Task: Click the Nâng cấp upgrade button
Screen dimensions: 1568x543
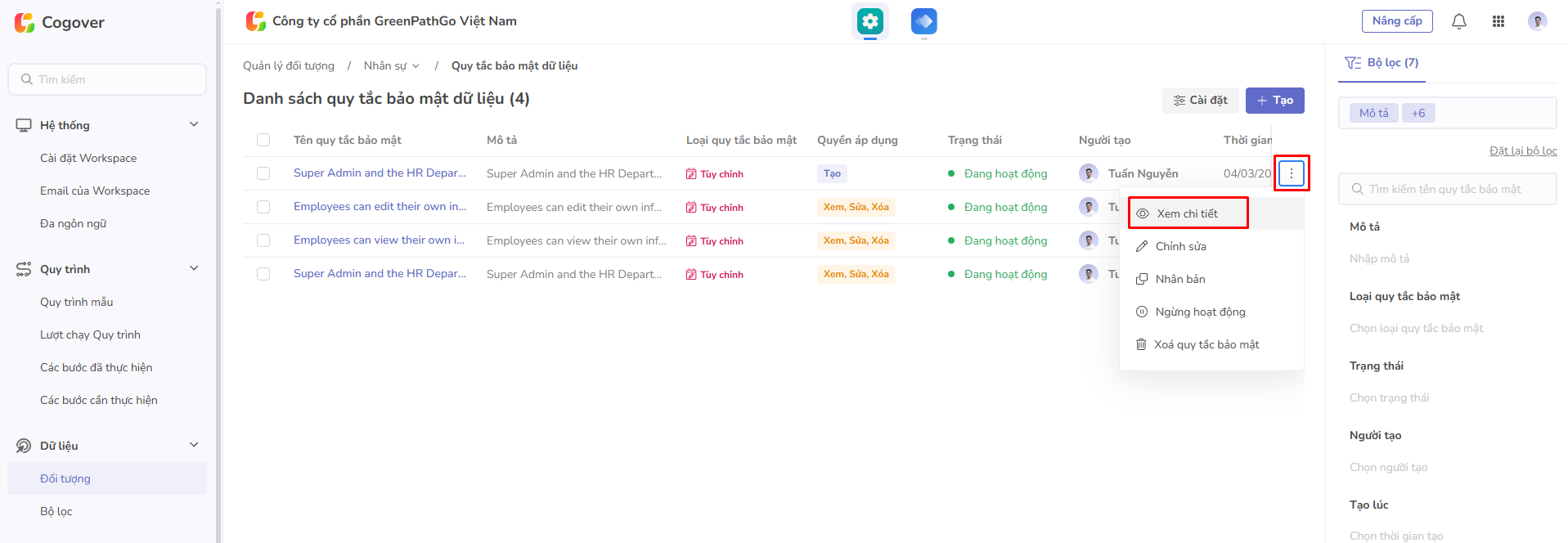Action: (1397, 21)
